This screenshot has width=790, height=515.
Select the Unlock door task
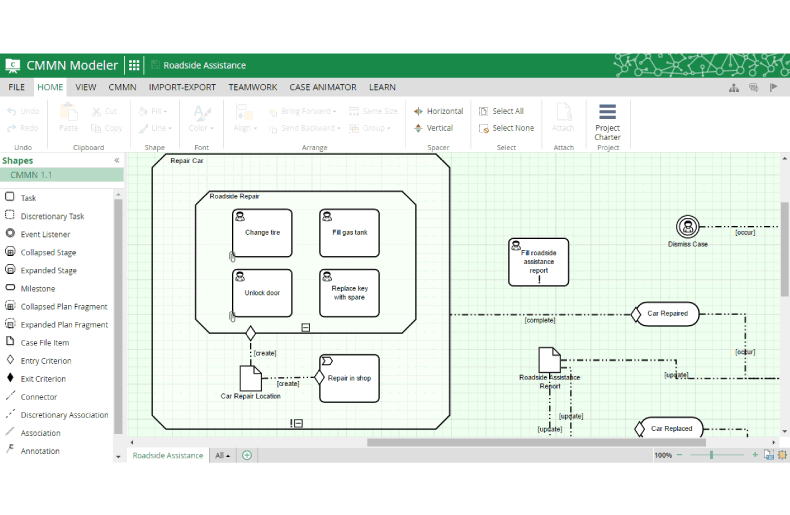[262, 293]
